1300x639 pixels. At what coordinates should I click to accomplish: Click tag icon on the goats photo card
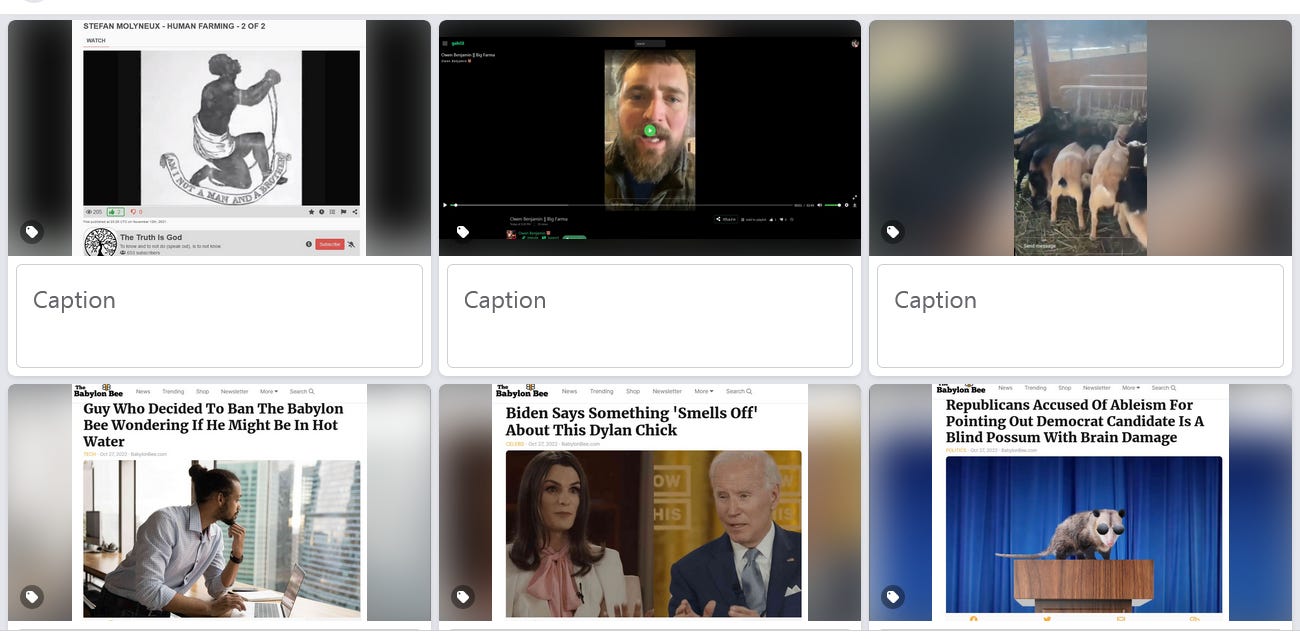pyautogui.click(x=893, y=232)
